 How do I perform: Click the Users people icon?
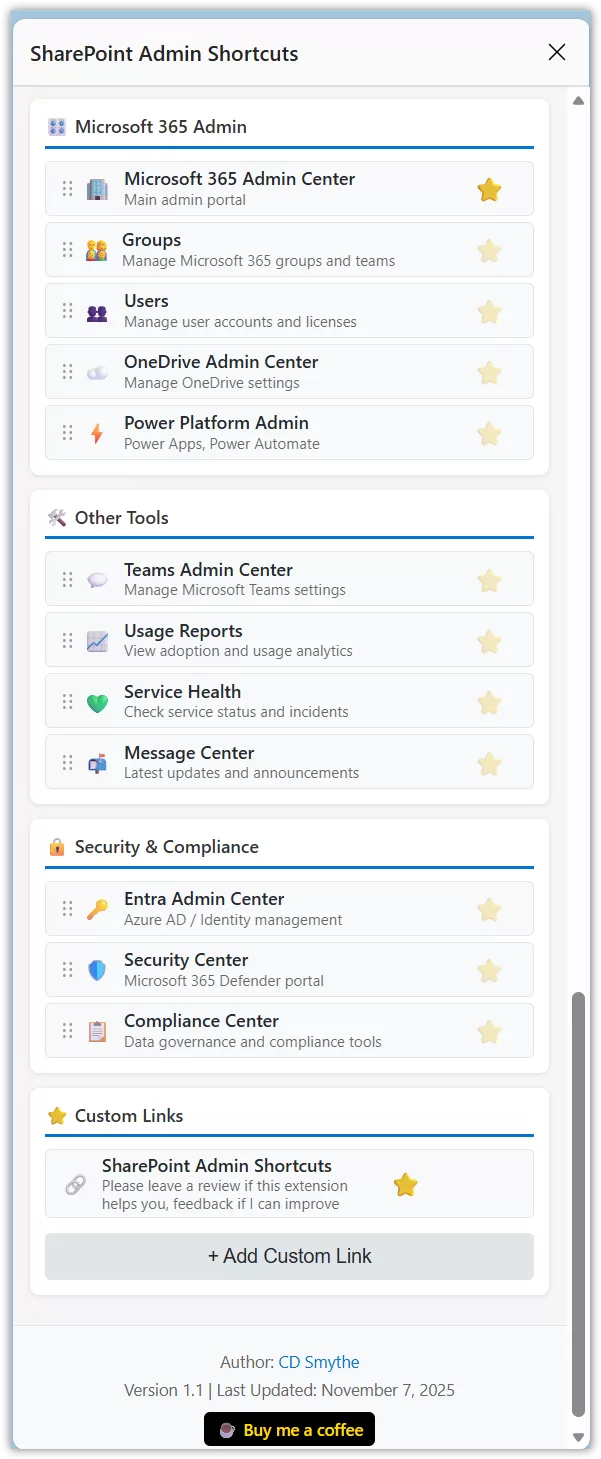(96, 310)
